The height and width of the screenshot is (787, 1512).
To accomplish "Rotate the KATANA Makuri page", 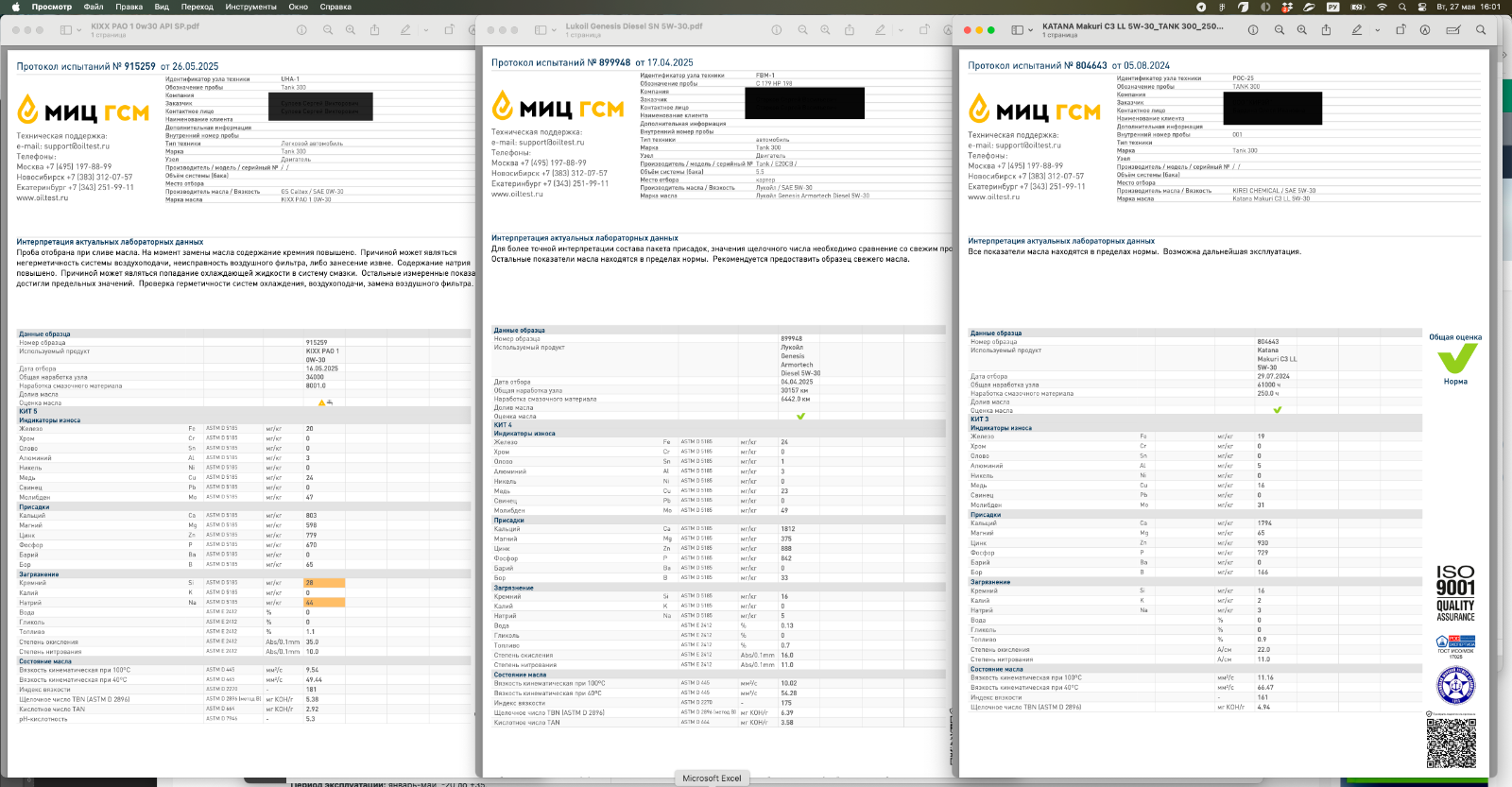I will [x=1401, y=30].
